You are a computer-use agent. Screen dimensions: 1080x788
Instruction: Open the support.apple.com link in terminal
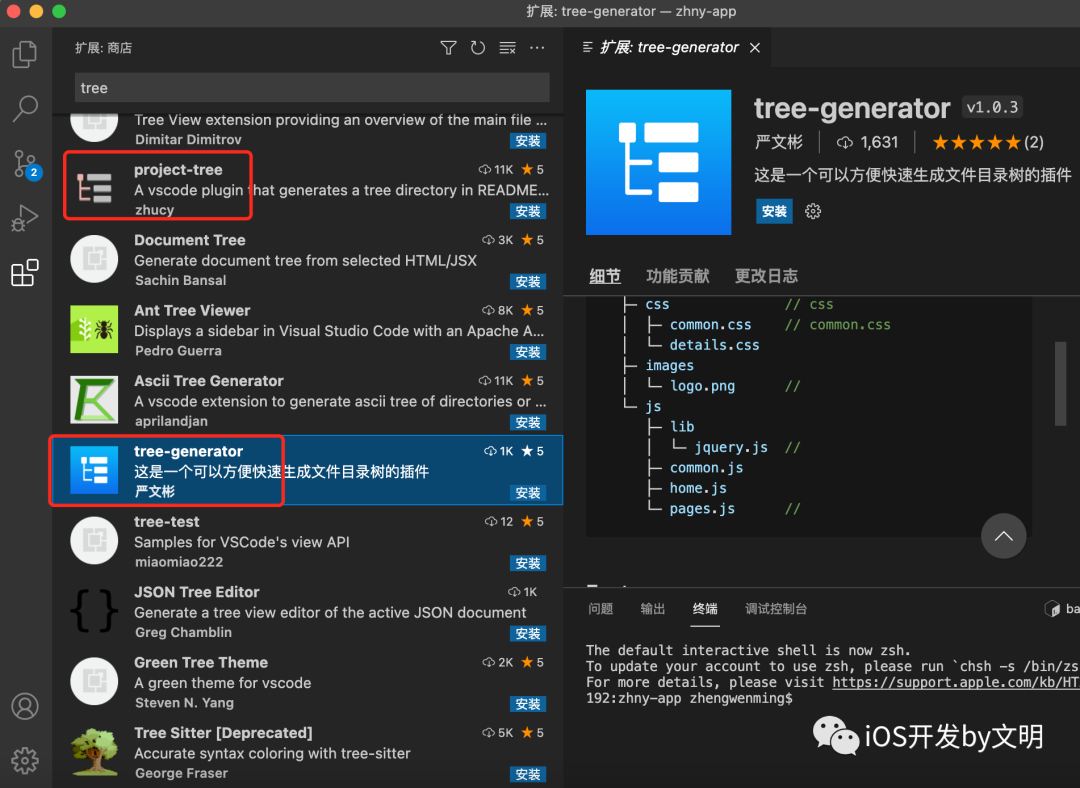coord(956,683)
